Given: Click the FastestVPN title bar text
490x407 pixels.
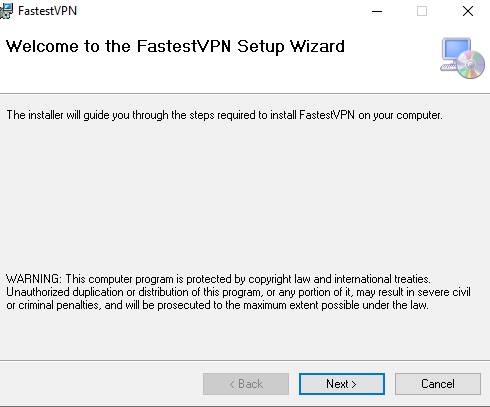Looking at the screenshot, I should click(x=47, y=11).
